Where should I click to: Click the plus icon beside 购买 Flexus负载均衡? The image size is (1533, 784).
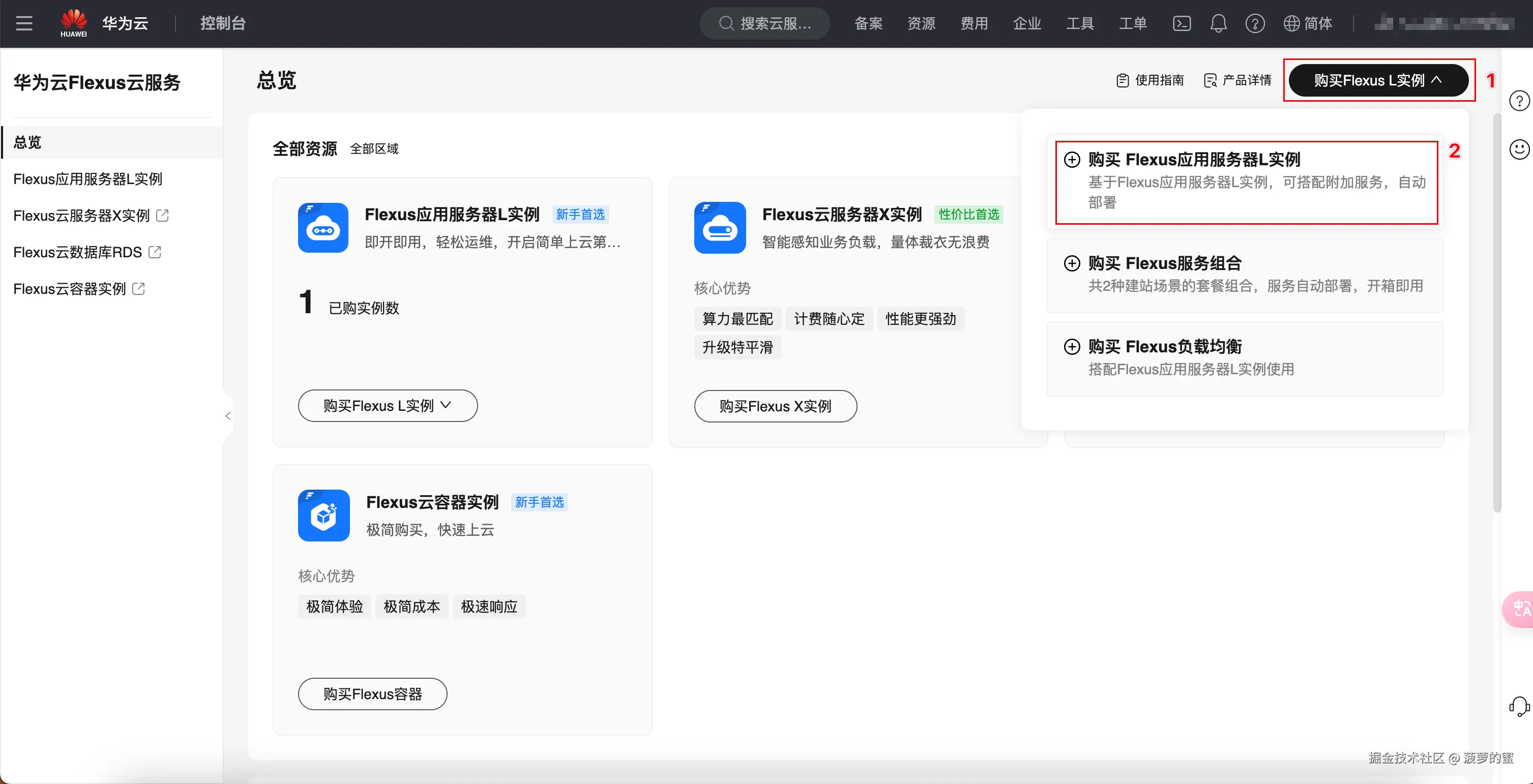[x=1072, y=347]
